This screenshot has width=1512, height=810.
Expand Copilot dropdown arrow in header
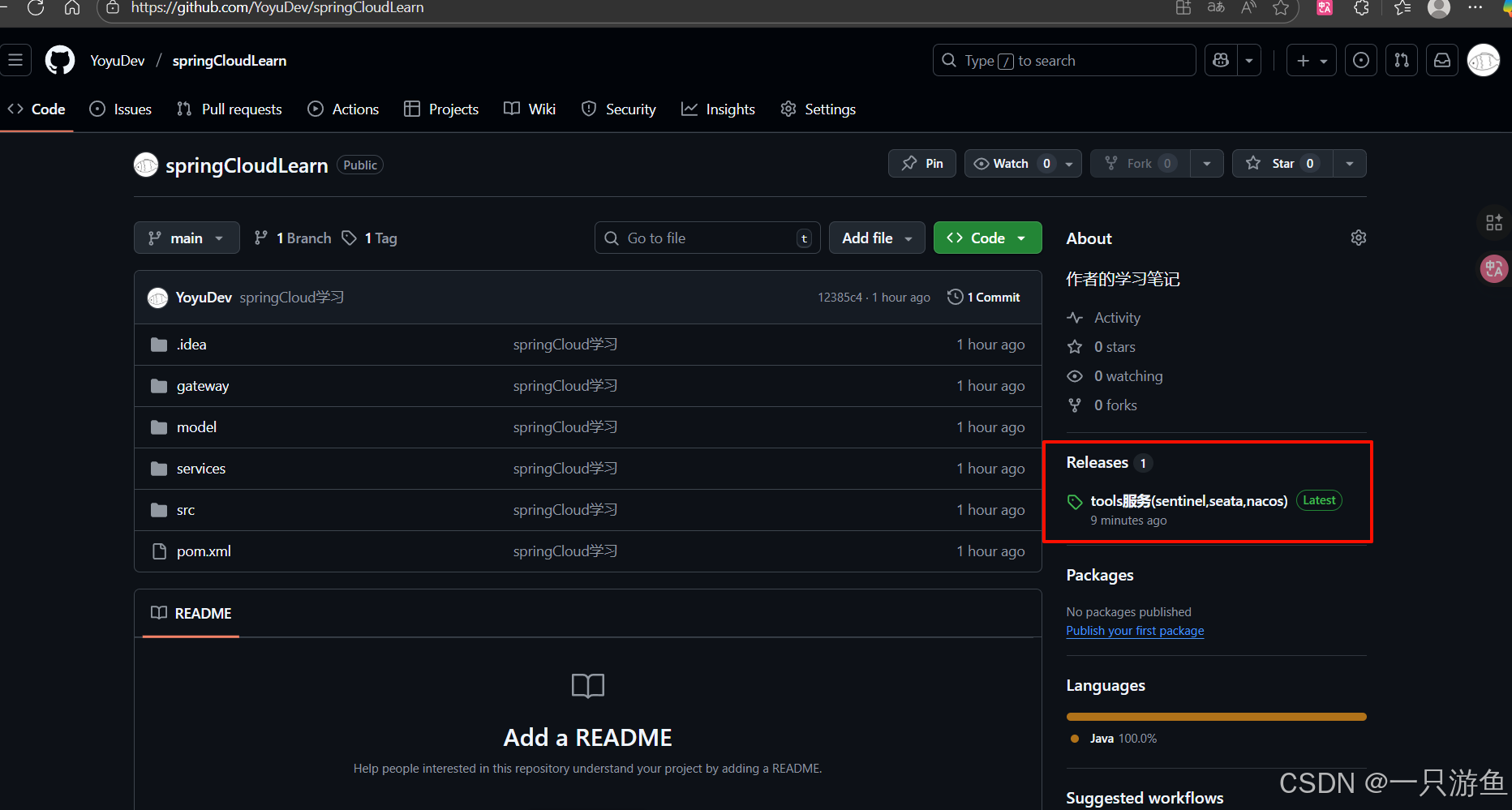point(1249,60)
